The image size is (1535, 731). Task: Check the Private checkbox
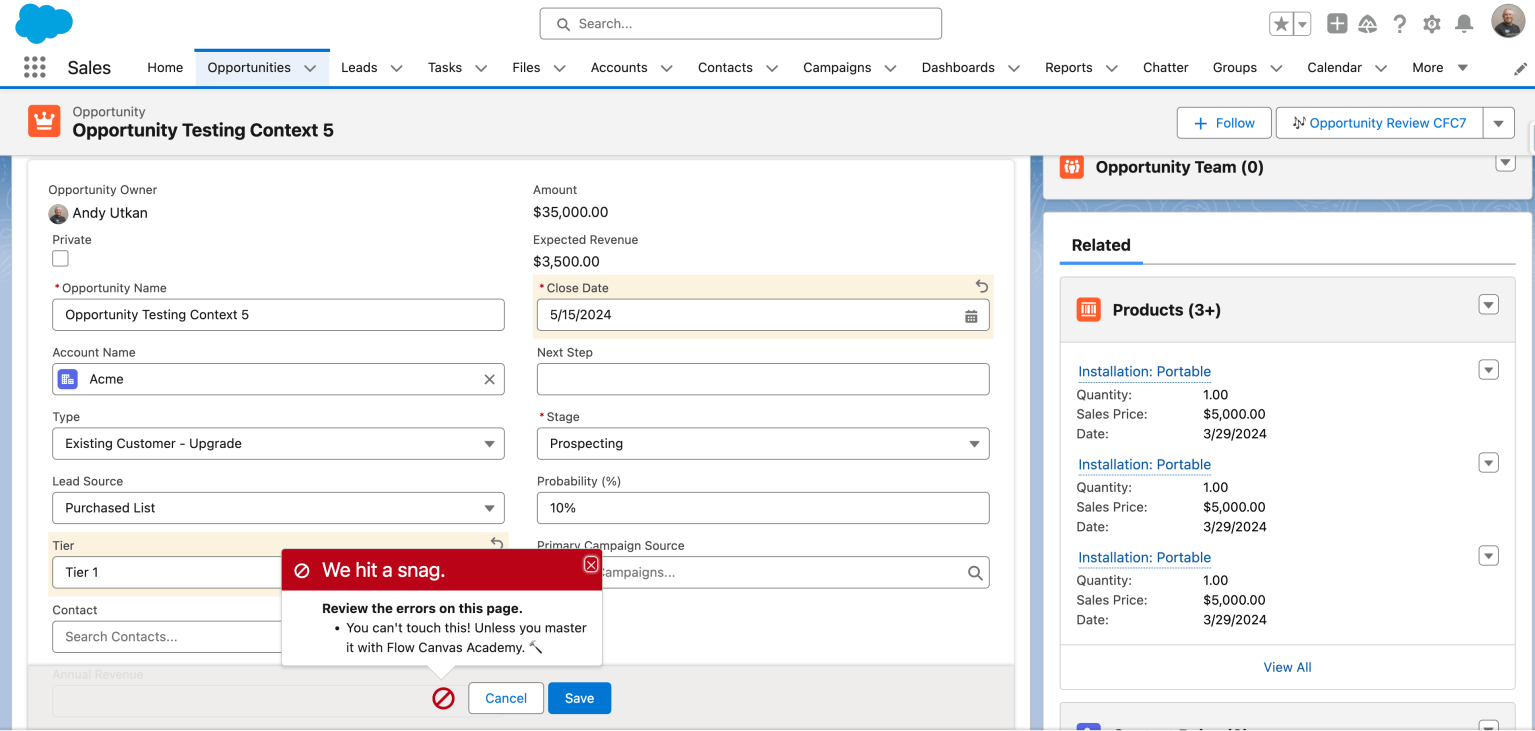point(60,258)
